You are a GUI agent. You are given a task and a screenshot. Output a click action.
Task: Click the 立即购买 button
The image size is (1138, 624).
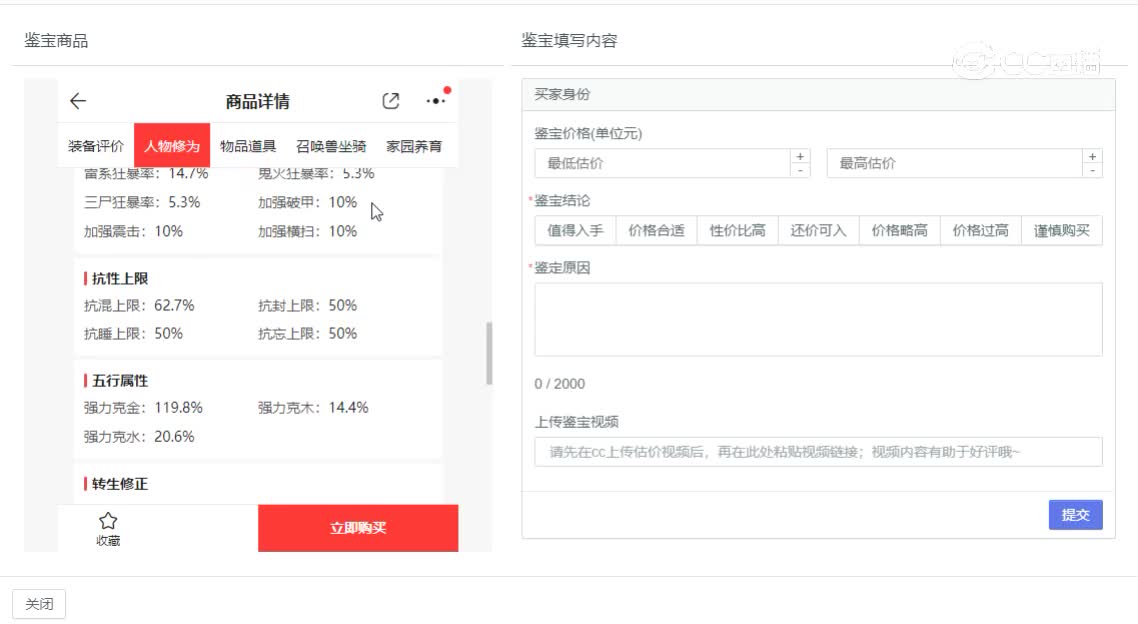coord(358,527)
